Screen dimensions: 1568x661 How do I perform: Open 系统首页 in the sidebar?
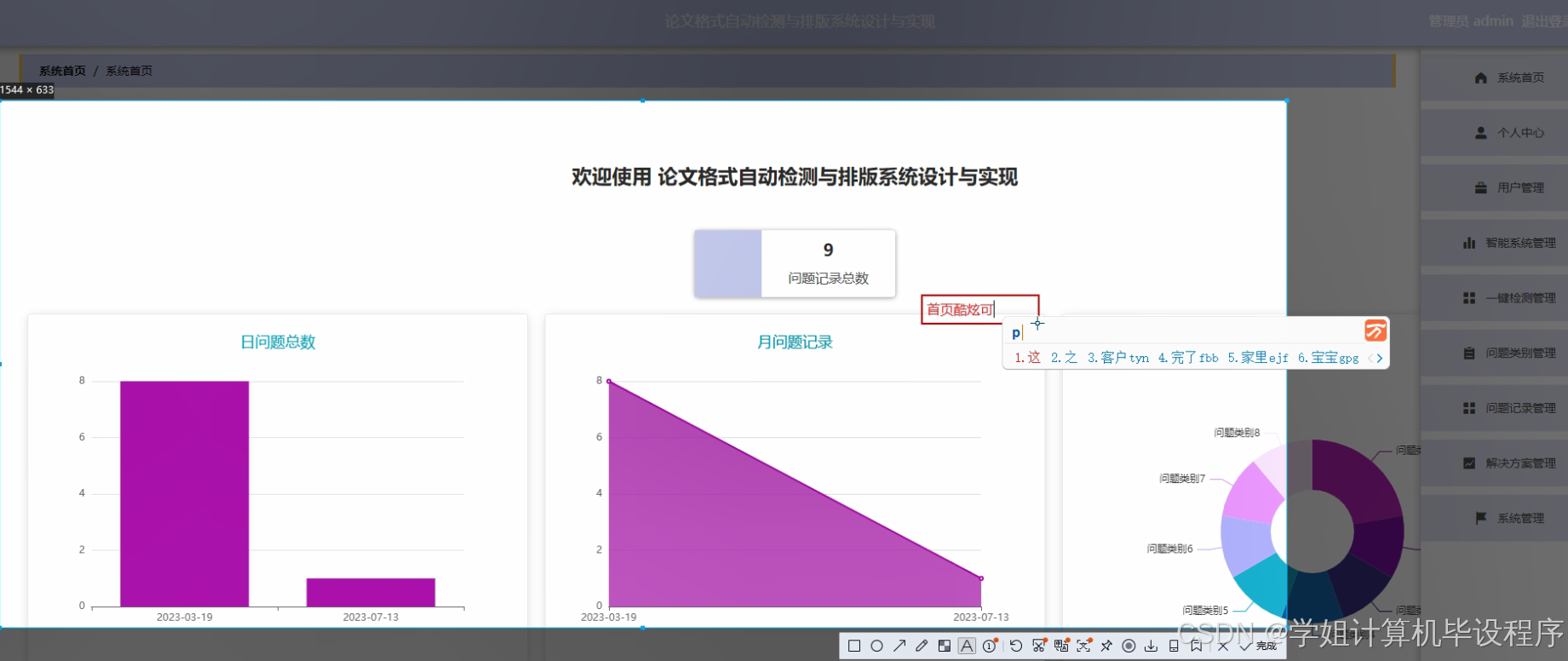pos(1494,78)
